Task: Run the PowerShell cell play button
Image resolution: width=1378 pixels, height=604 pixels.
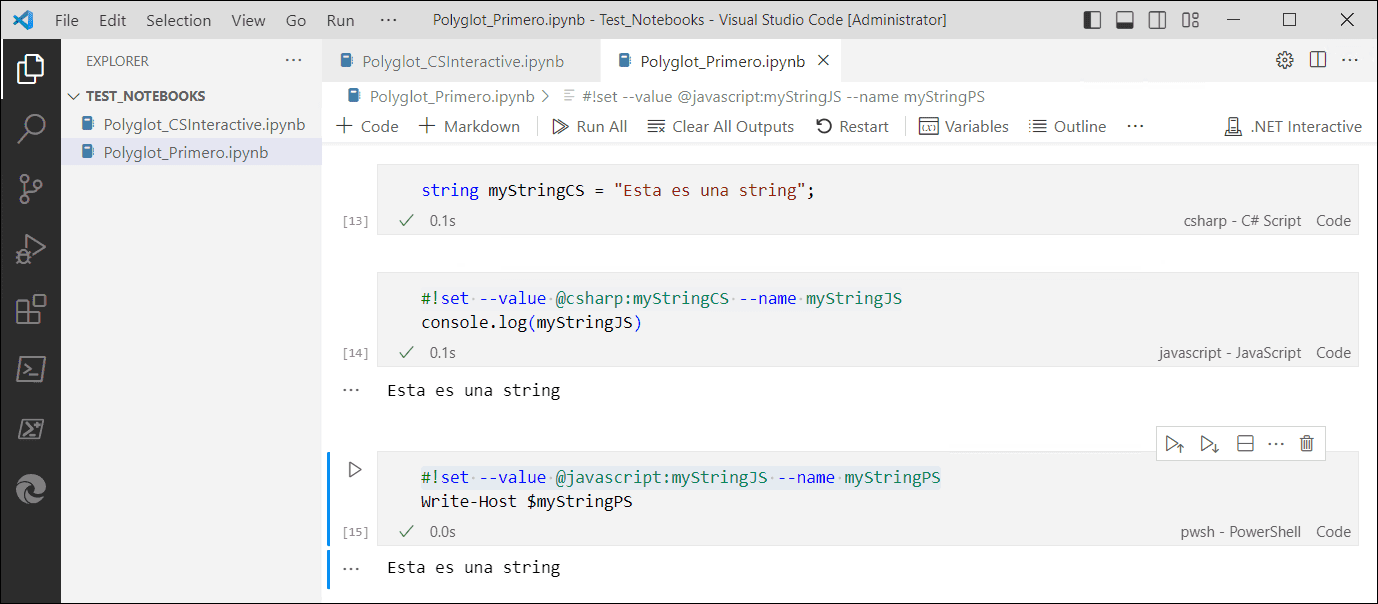Action: 354,470
